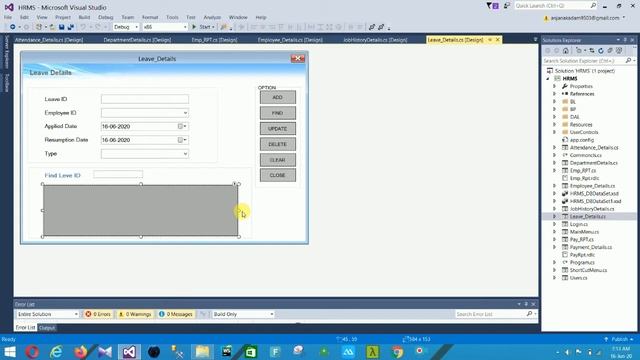Expand the UserControls folder

pos(554,132)
